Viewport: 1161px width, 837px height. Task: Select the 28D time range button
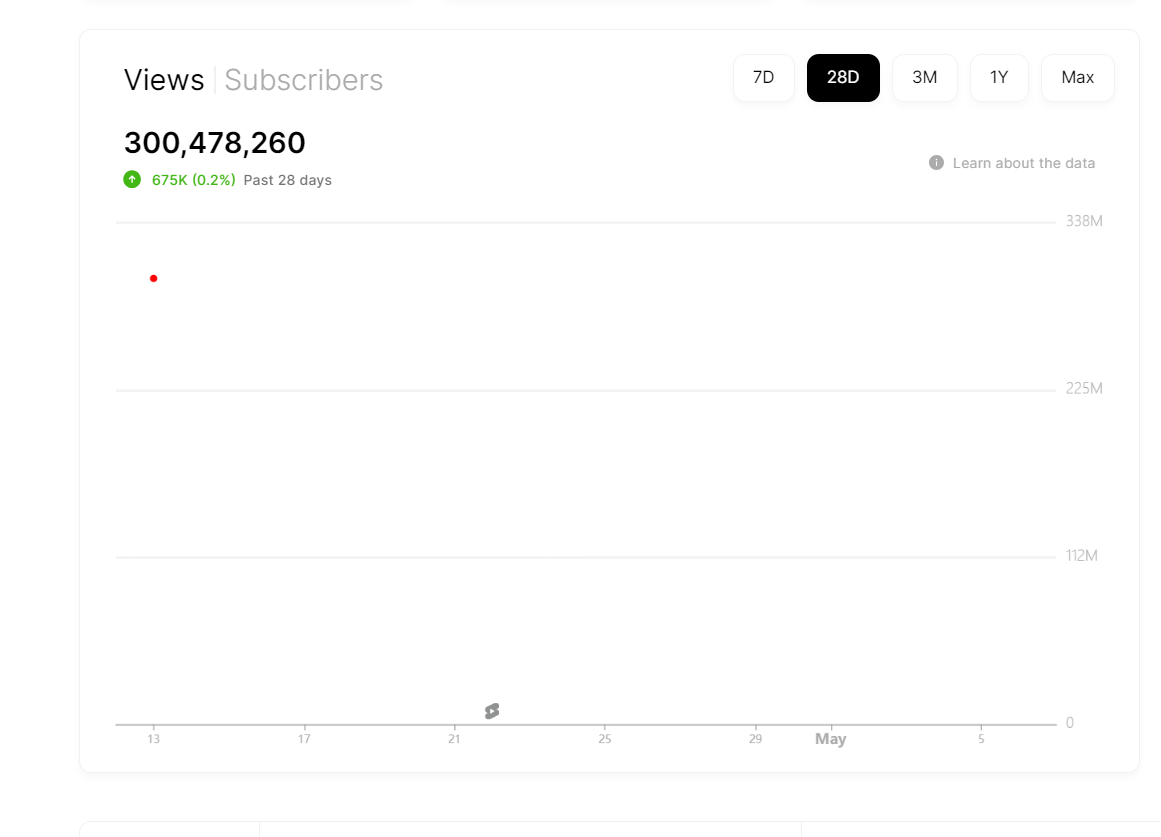843,78
